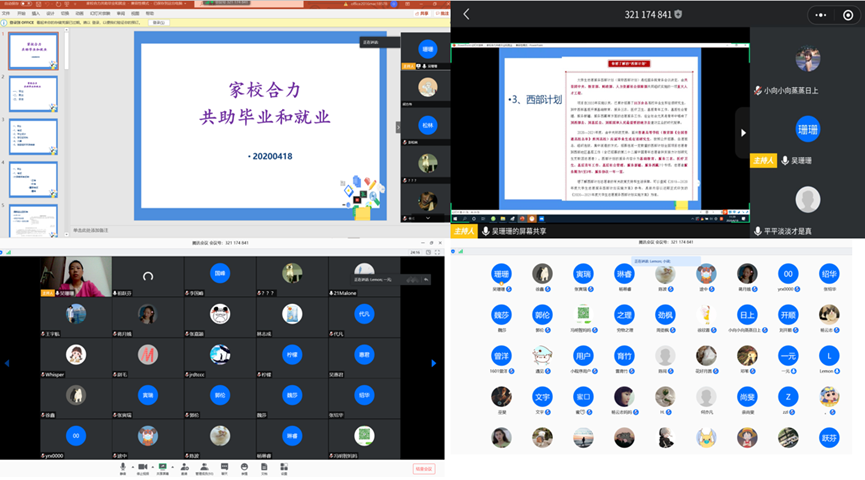Viewport: 865px width, 480px height.
Task: Select slide 1 thumbnail
Action: (x=33, y=51)
